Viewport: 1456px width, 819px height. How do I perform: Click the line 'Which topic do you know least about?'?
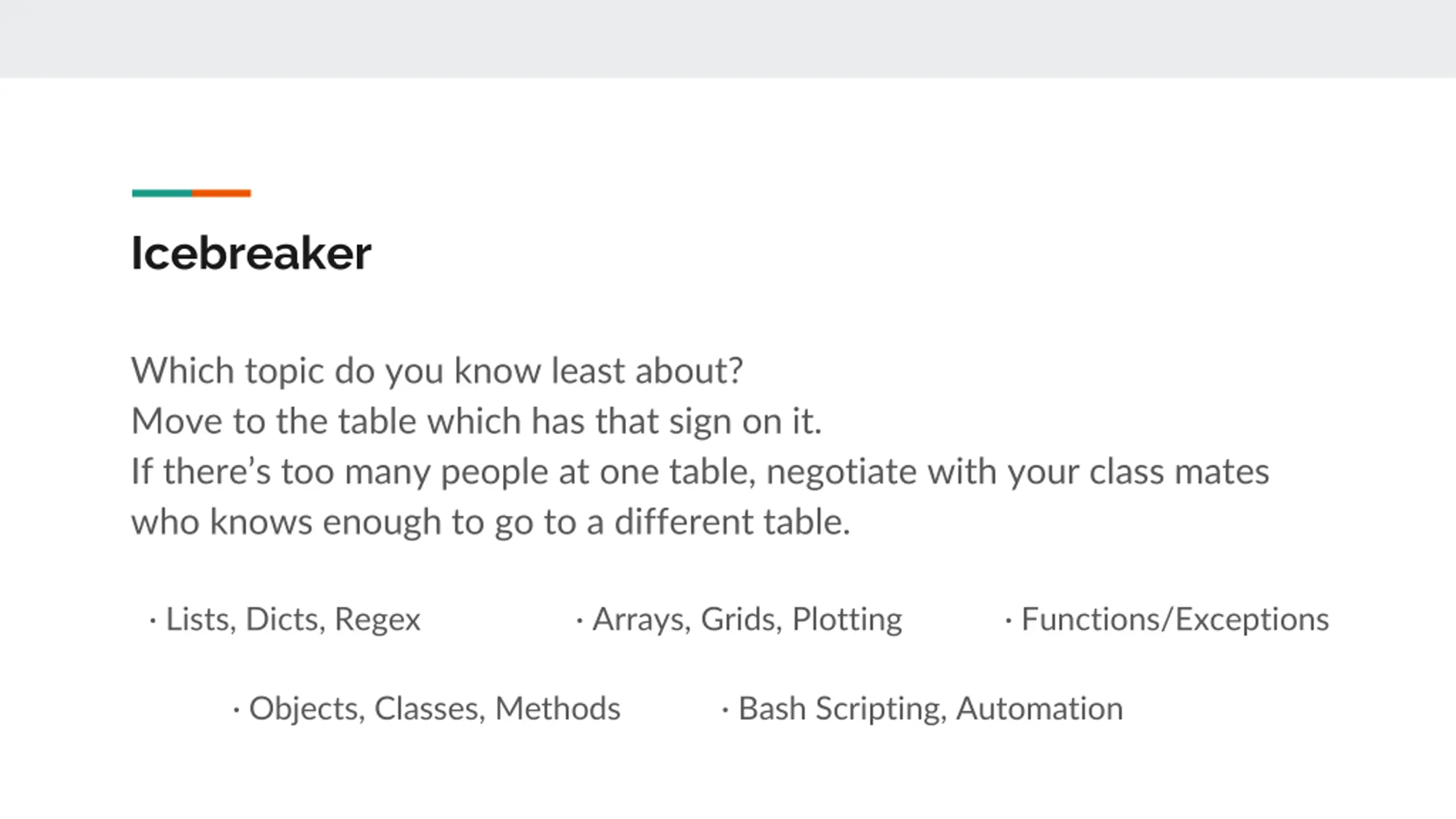tap(437, 371)
